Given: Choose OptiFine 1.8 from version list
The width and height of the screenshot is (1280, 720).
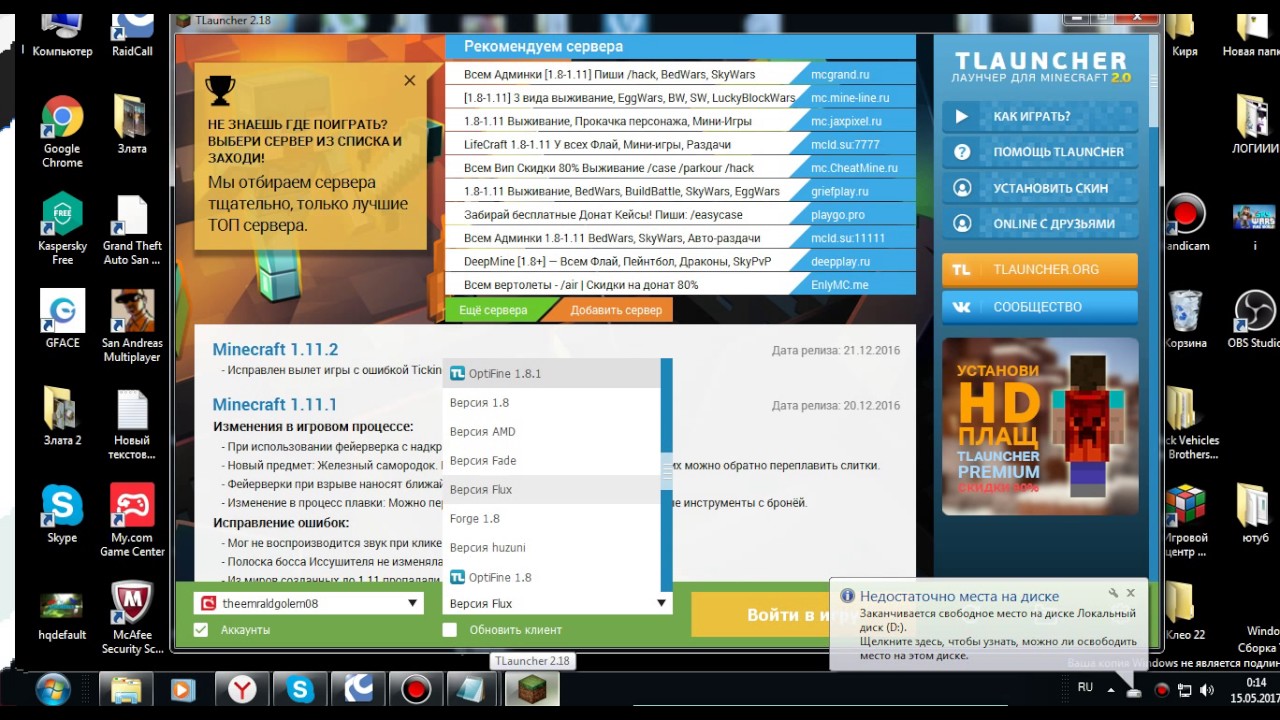Looking at the screenshot, I should click(x=552, y=577).
